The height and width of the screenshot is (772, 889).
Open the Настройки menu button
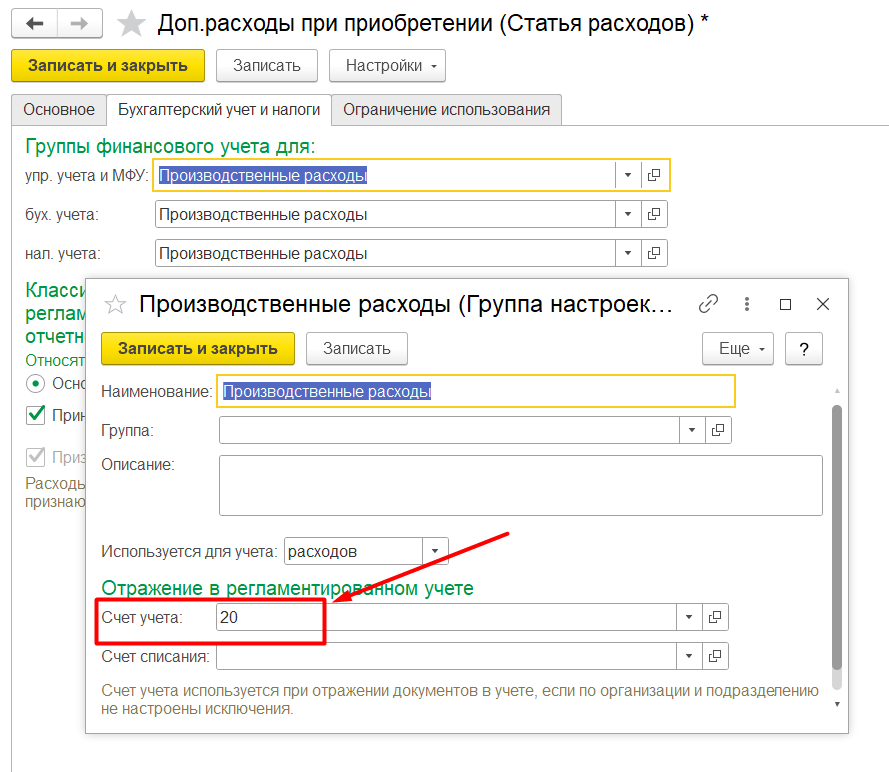[387, 66]
